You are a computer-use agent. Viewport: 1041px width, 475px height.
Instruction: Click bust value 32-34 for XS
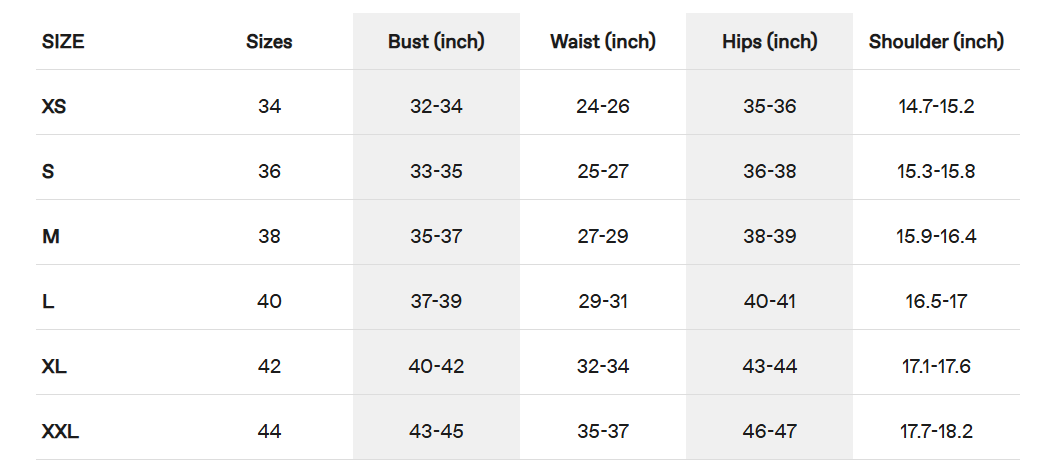(x=436, y=106)
